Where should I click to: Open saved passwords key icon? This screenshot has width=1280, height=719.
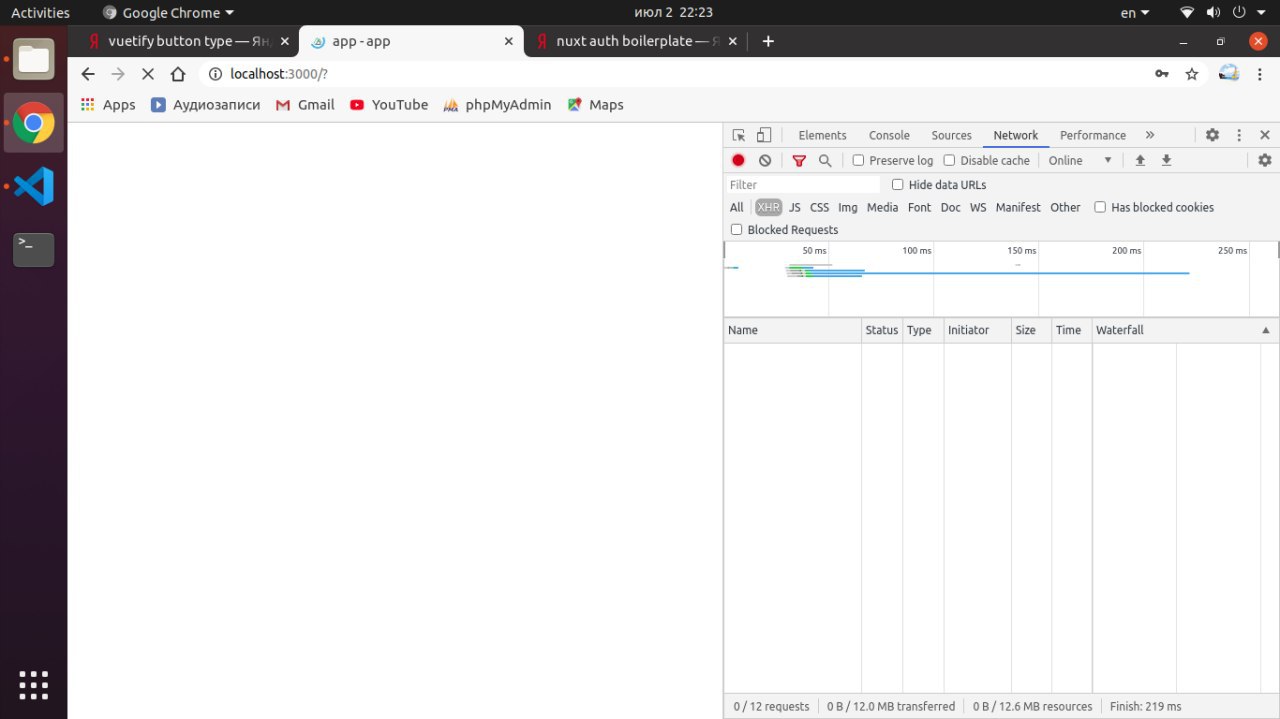coord(1162,74)
